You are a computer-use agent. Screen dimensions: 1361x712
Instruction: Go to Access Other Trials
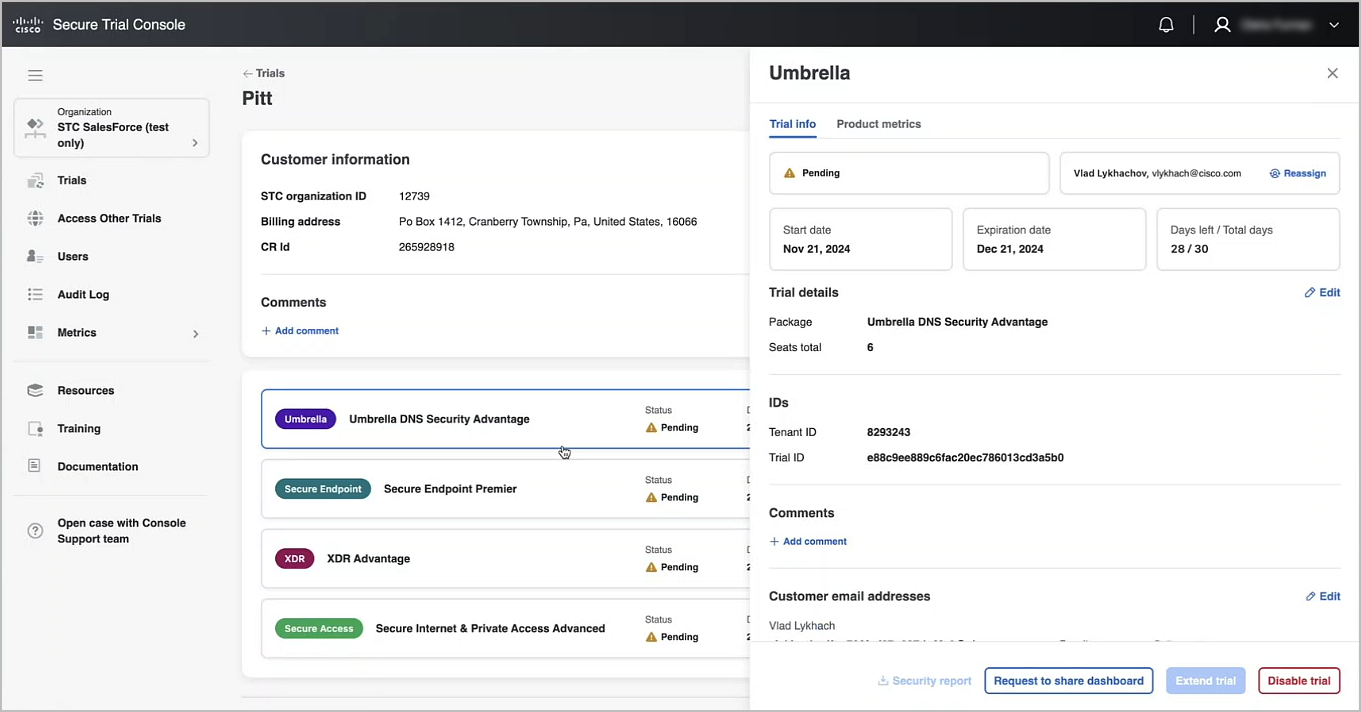[x=109, y=219]
